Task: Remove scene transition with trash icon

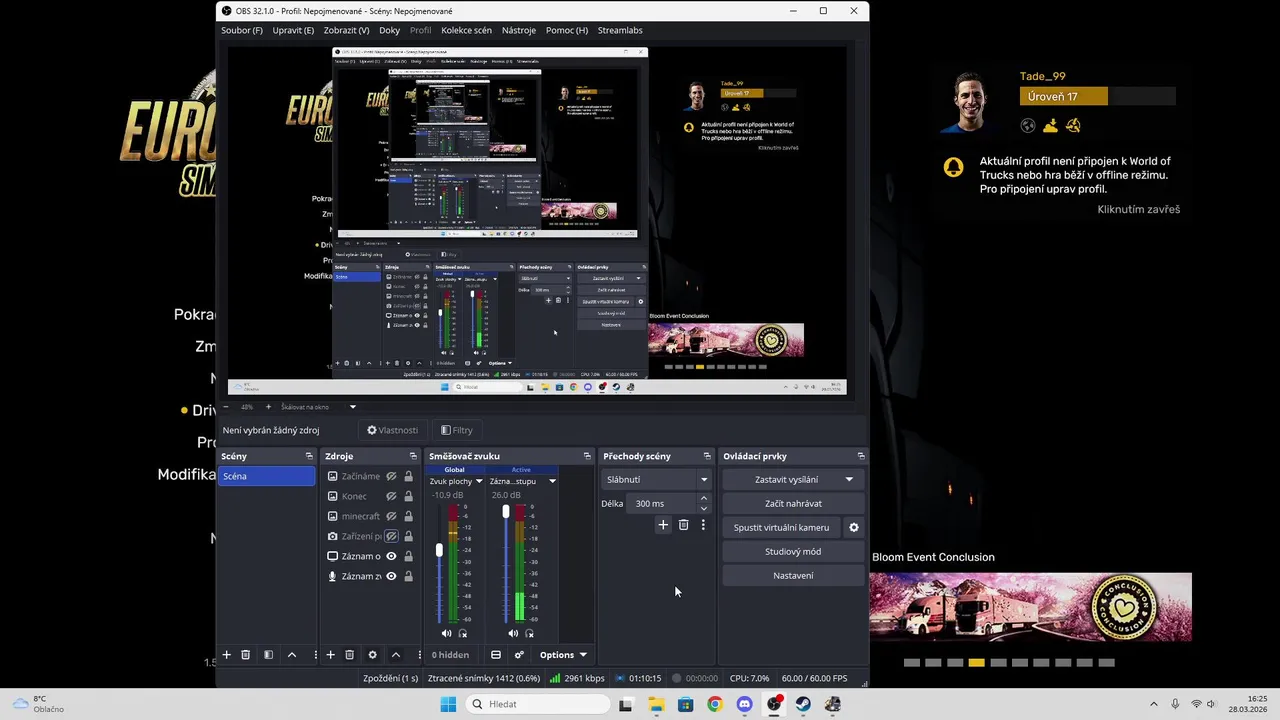Action: point(683,525)
